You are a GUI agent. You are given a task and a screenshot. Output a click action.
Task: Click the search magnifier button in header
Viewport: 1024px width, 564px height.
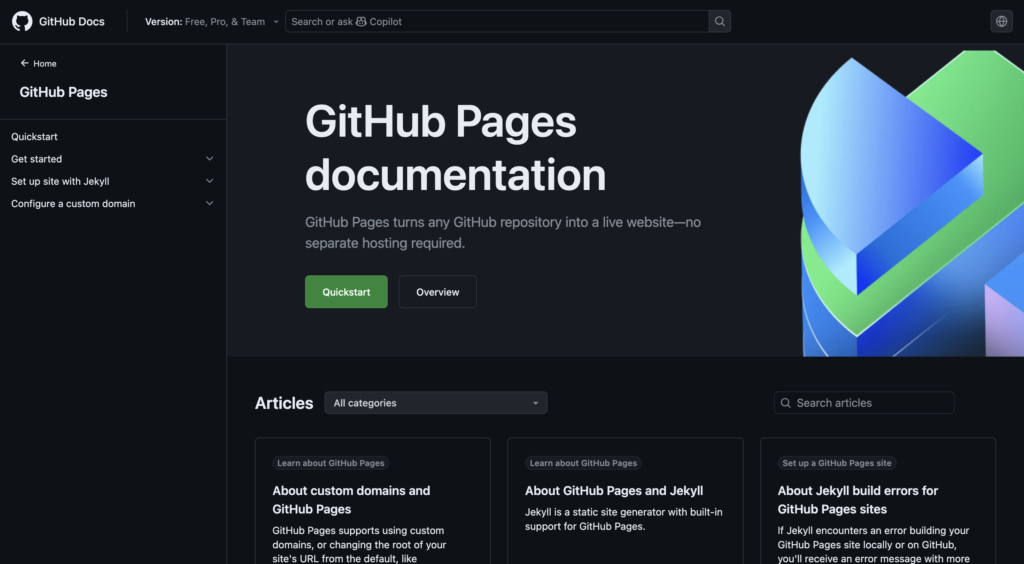click(x=720, y=22)
